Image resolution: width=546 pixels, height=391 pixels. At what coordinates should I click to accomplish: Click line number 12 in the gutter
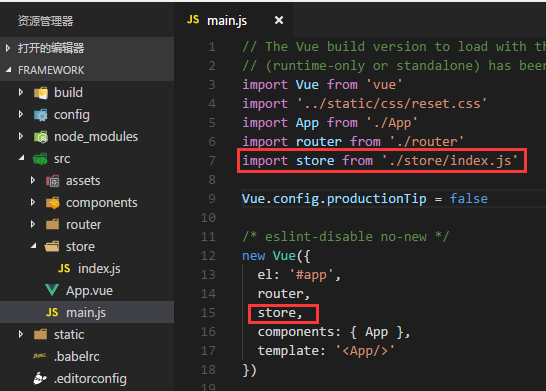click(208, 256)
